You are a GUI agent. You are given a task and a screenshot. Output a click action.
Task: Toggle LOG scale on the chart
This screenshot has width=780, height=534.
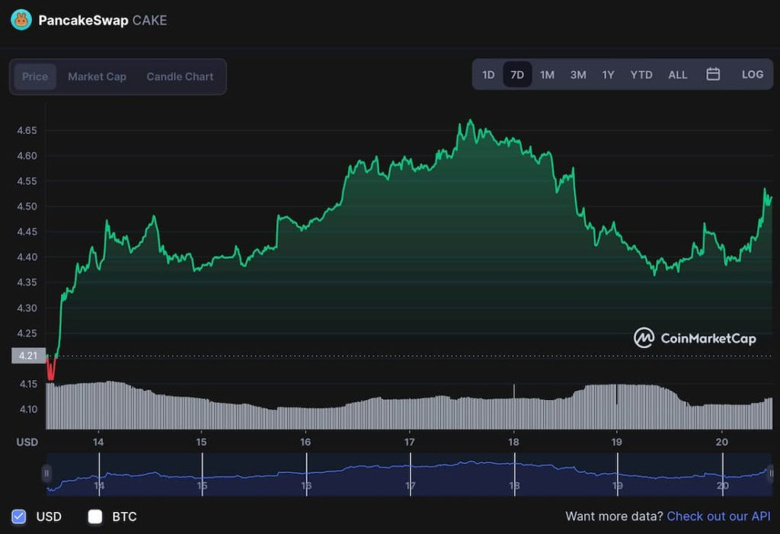[x=752, y=74]
